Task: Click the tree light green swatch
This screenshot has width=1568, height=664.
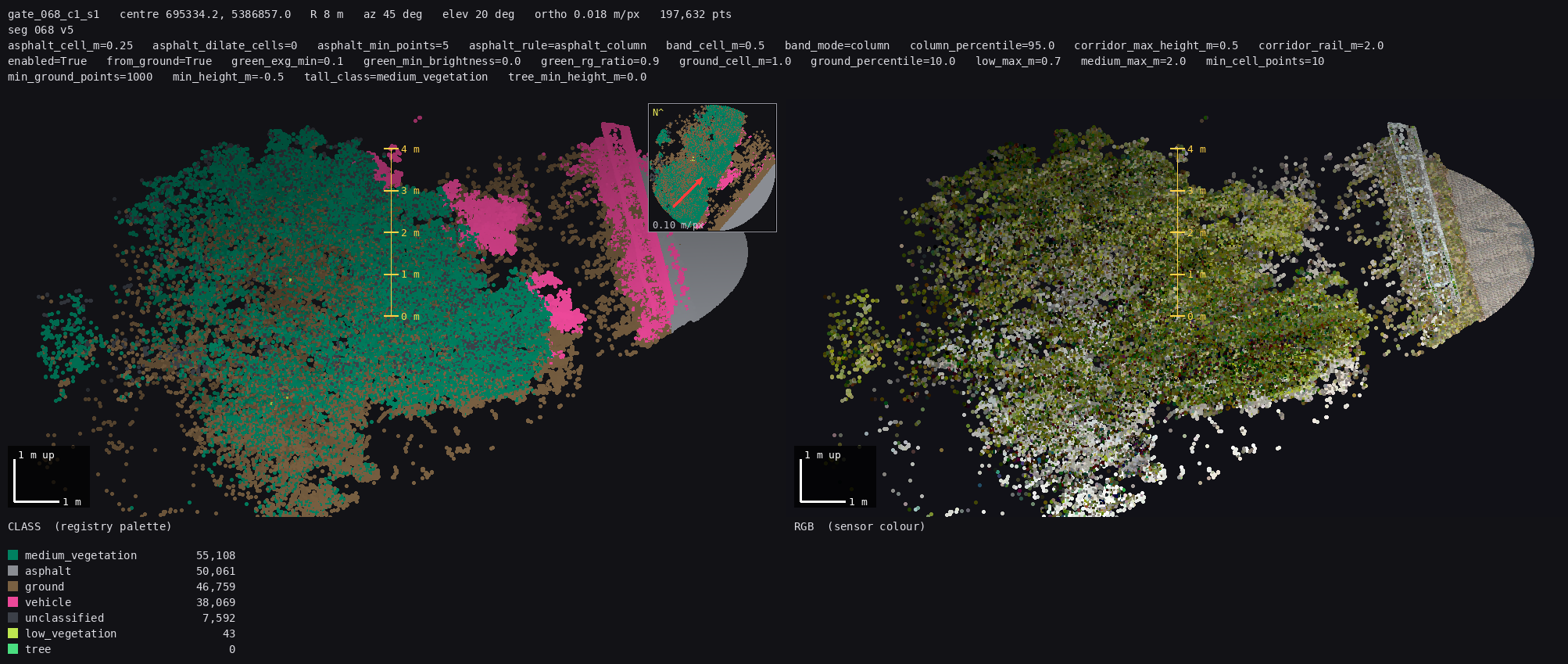Action: [13, 649]
